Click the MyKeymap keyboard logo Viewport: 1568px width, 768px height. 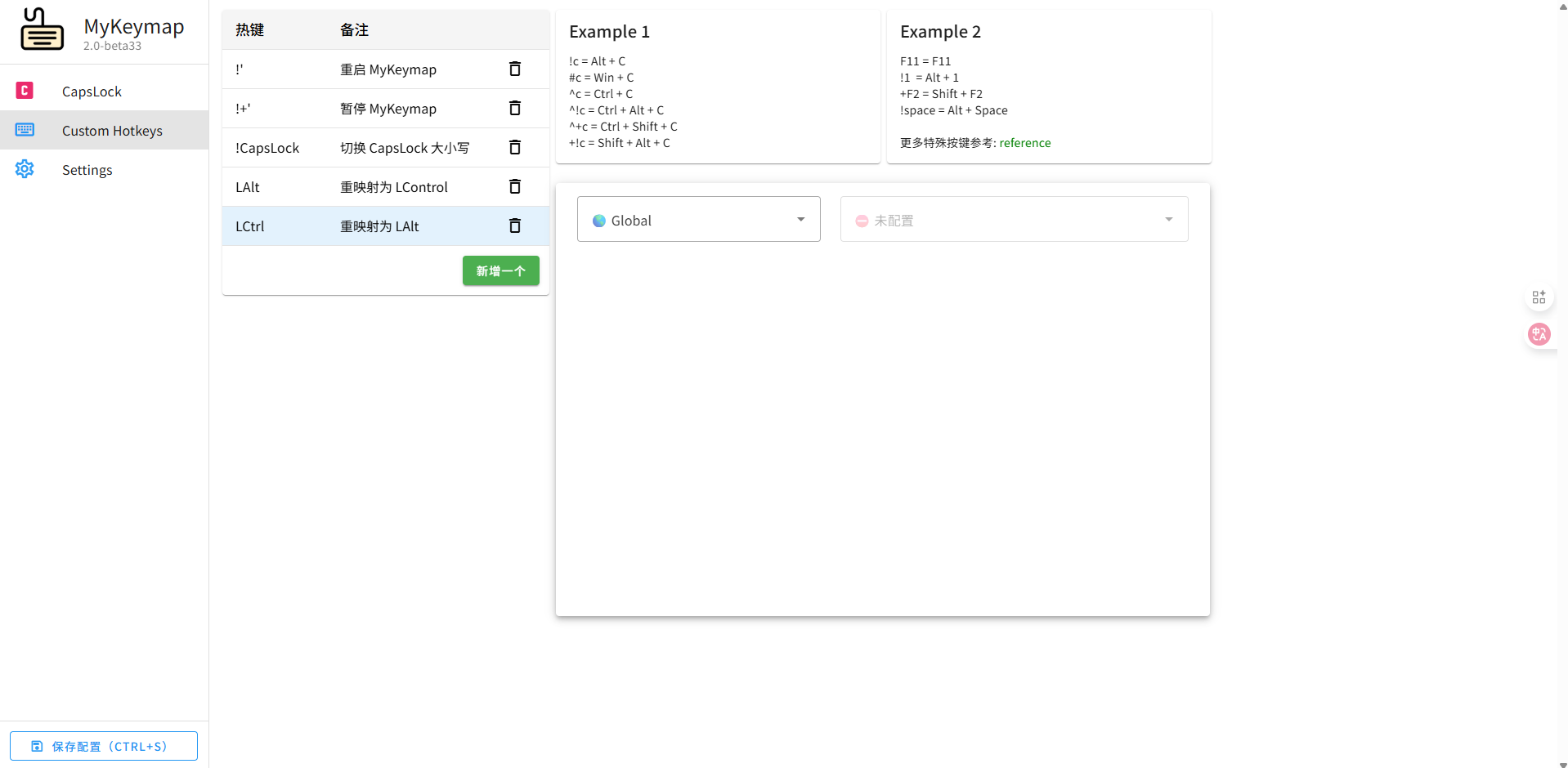pos(42,30)
